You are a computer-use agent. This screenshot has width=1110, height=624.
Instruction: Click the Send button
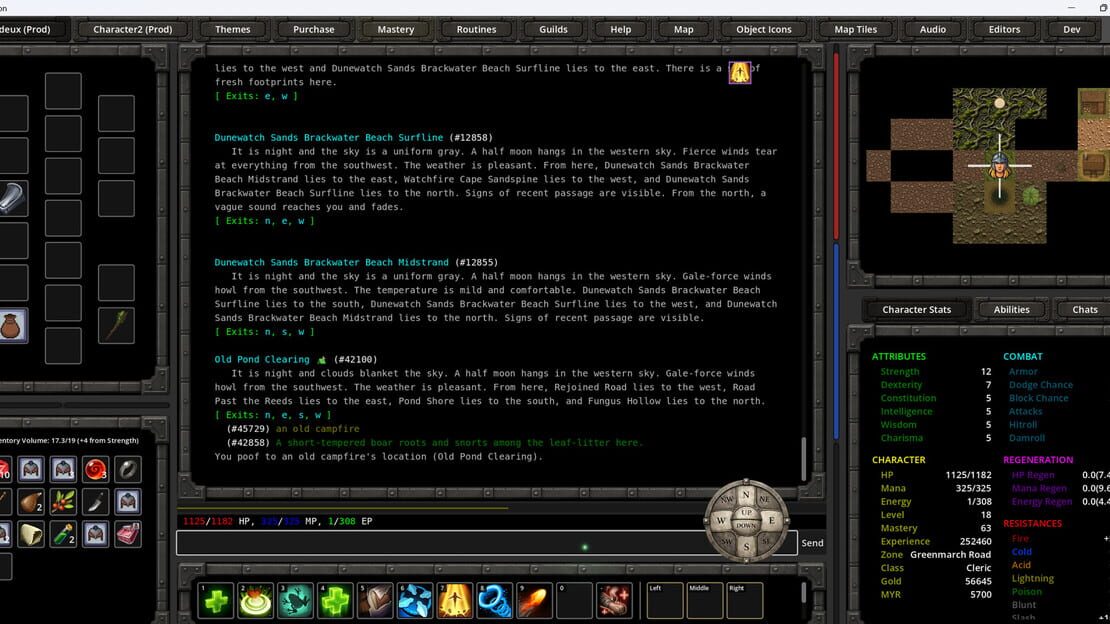[812, 543]
